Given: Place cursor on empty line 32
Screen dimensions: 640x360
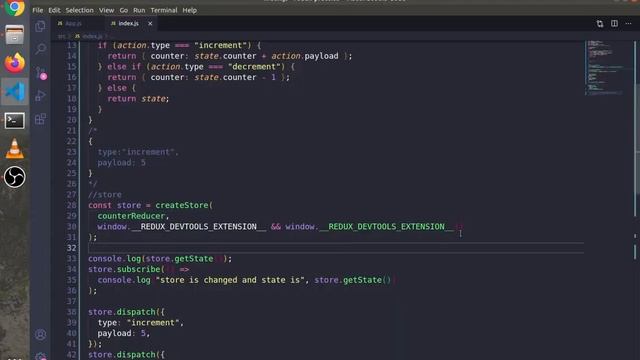Looking at the screenshot, I should (x=336, y=248).
